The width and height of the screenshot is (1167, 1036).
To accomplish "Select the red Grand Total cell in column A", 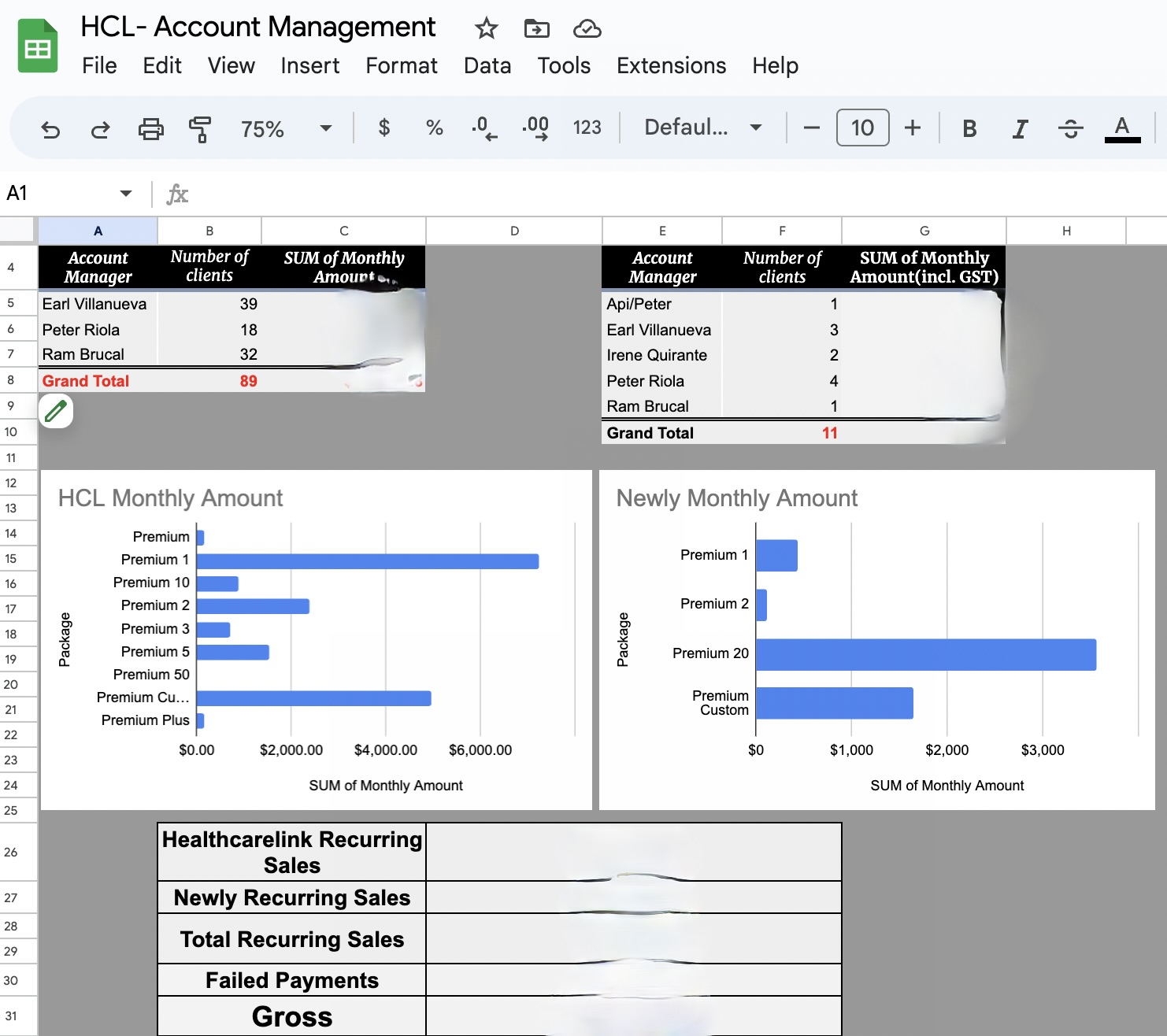I will (98, 381).
